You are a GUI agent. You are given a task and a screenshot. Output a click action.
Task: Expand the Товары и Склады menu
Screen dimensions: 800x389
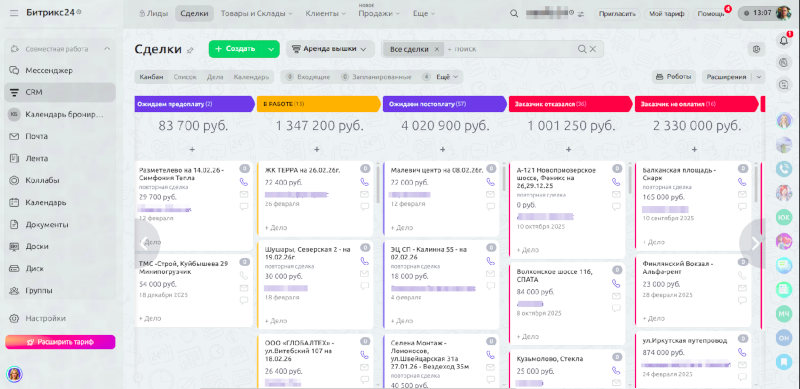[x=257, y=14]
